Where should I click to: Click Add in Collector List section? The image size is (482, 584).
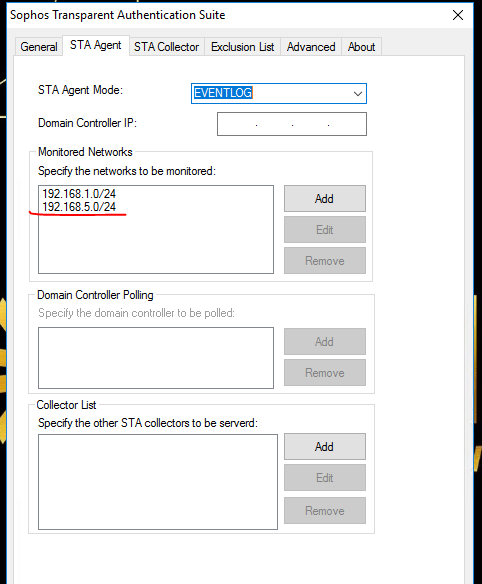point(325,447)
